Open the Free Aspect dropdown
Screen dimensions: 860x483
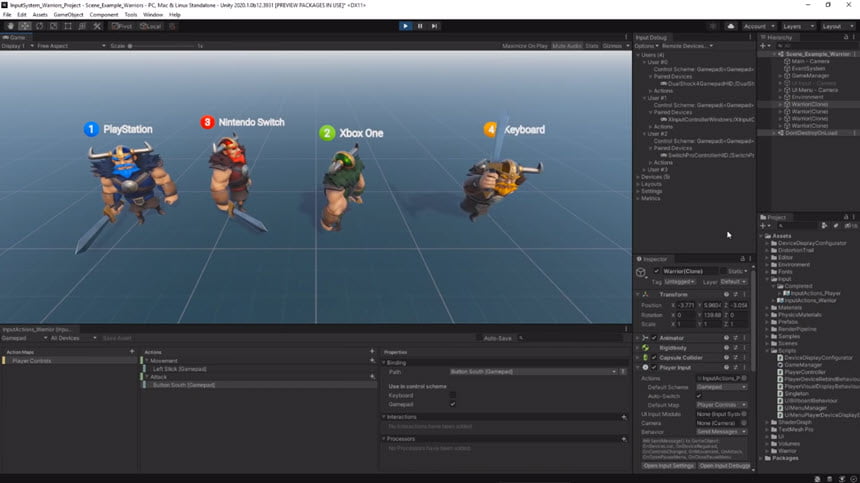click(x=71, y=46)
